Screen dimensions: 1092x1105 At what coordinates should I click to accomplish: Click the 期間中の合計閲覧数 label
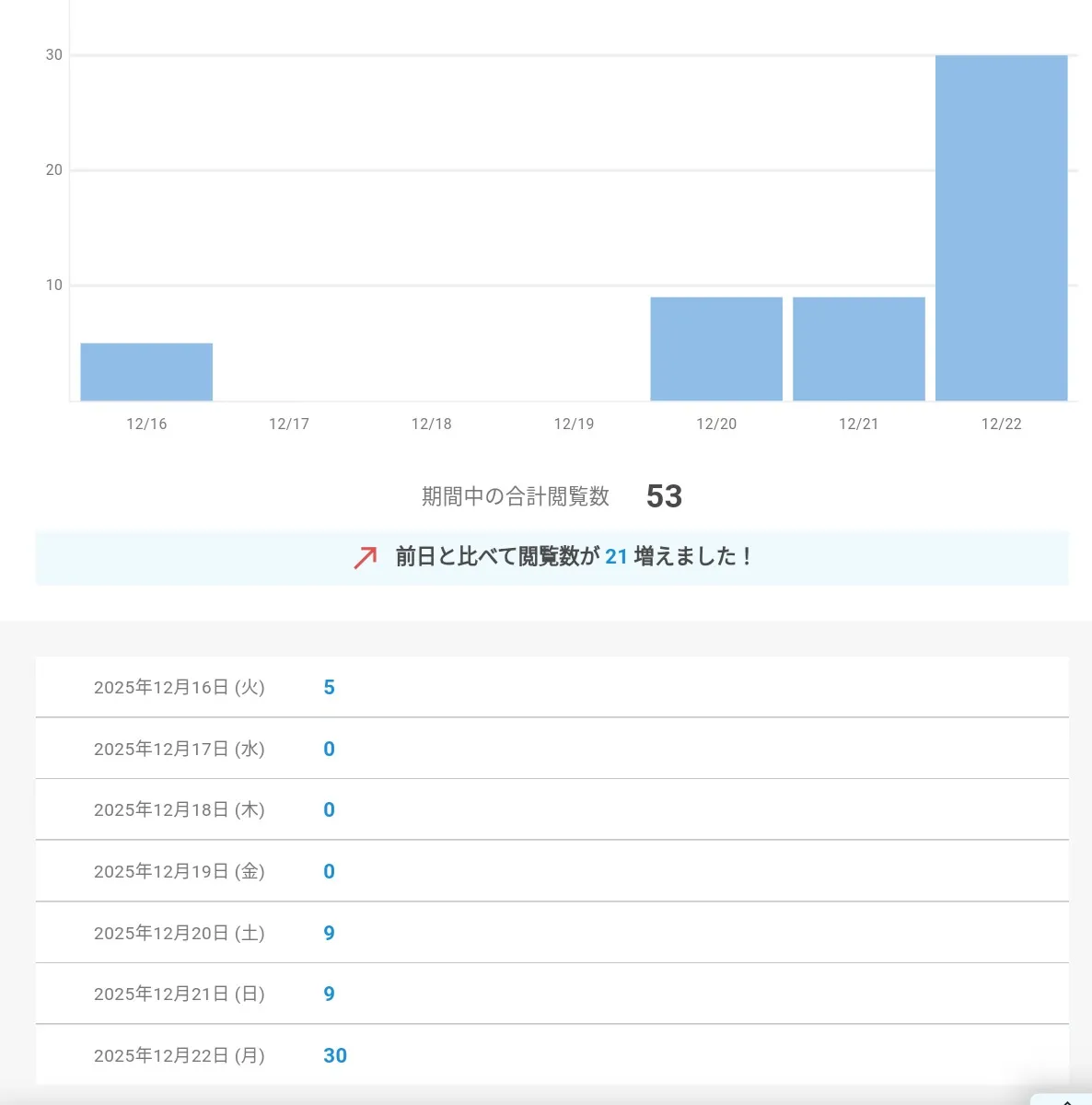(x=516, y=497)
